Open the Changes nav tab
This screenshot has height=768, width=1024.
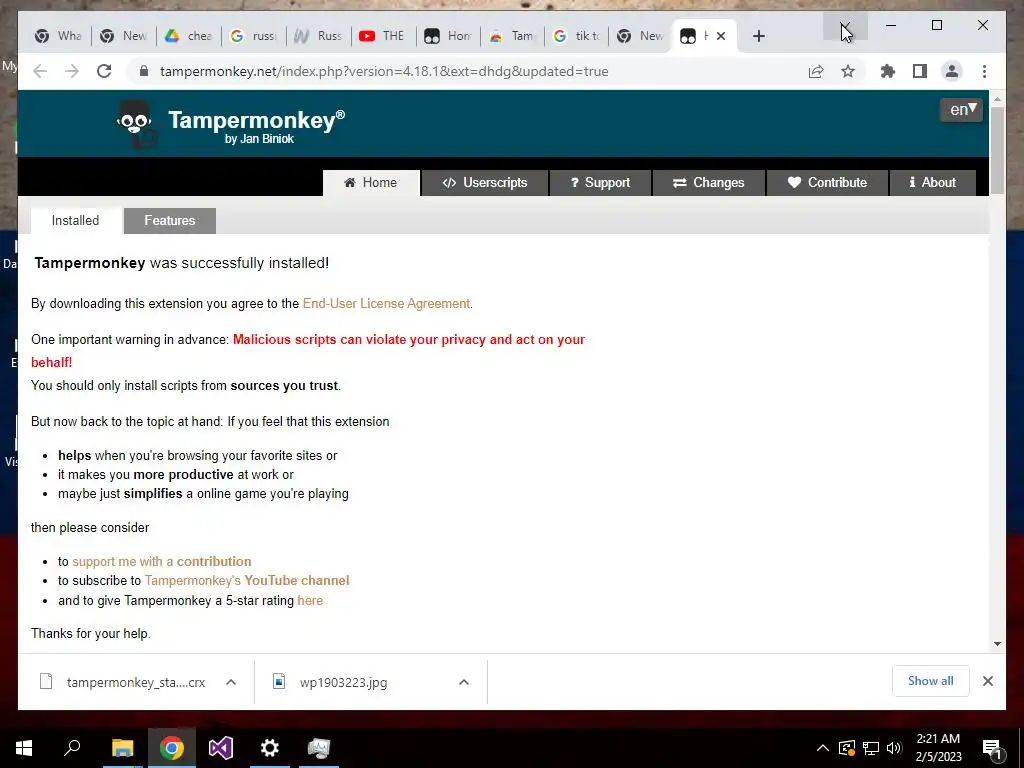[x=709, y=183]
